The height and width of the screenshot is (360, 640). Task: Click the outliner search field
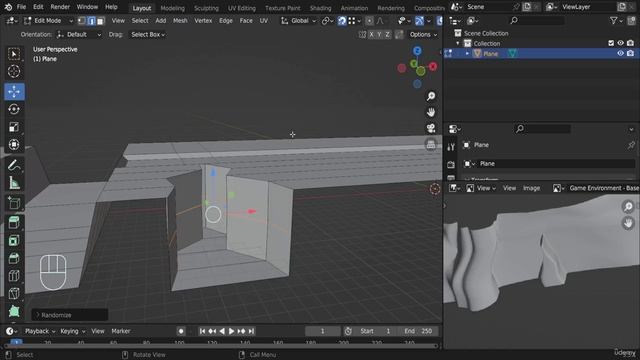point(537,20)
